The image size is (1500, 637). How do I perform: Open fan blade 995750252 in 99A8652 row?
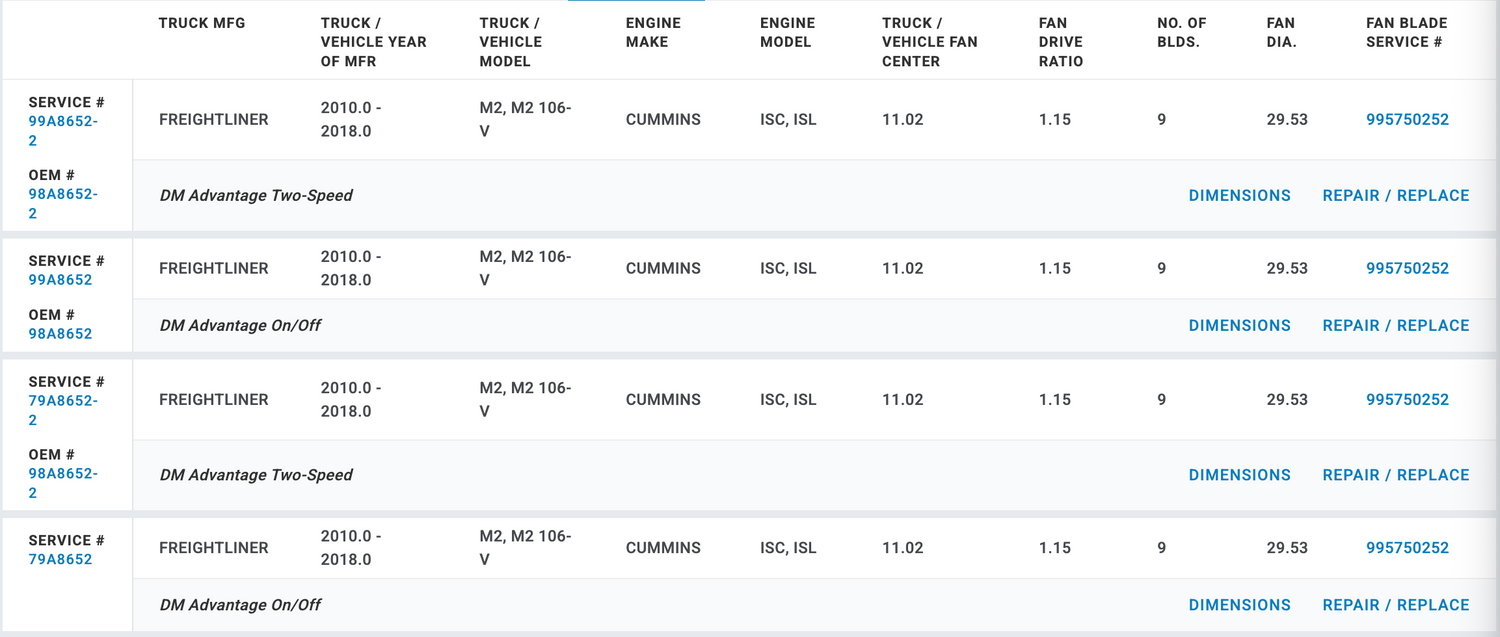click(x=1407, y=268)
